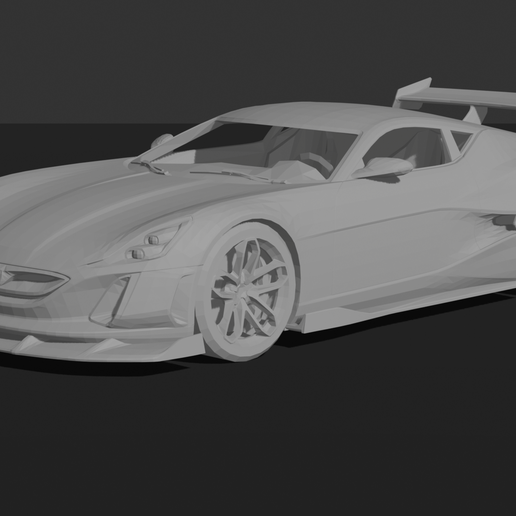Screen dimensions: 516x516
Task: Select the car's front wheel rim
Action: 249,291
